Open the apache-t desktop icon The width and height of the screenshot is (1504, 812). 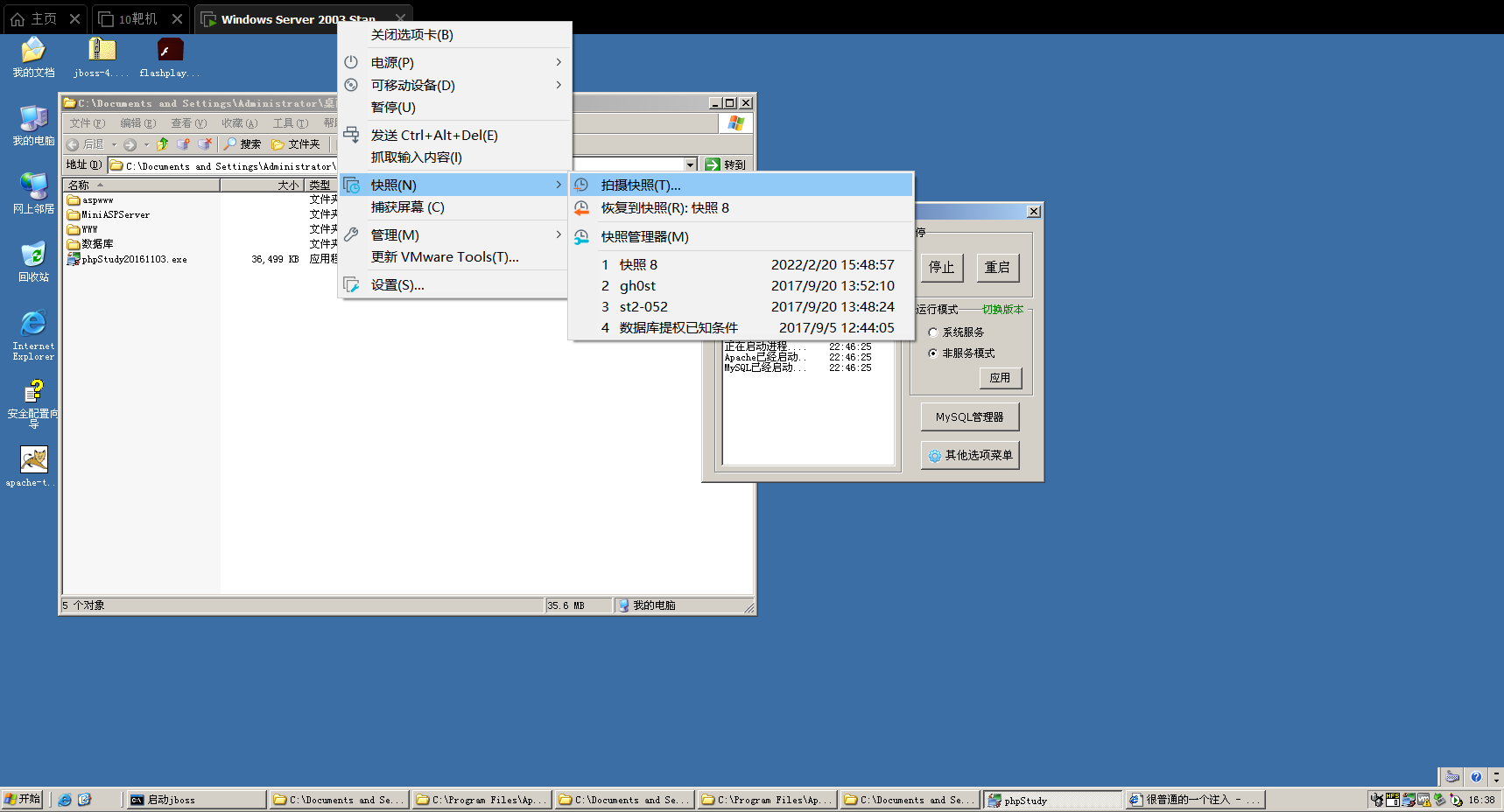click(33, 465)
